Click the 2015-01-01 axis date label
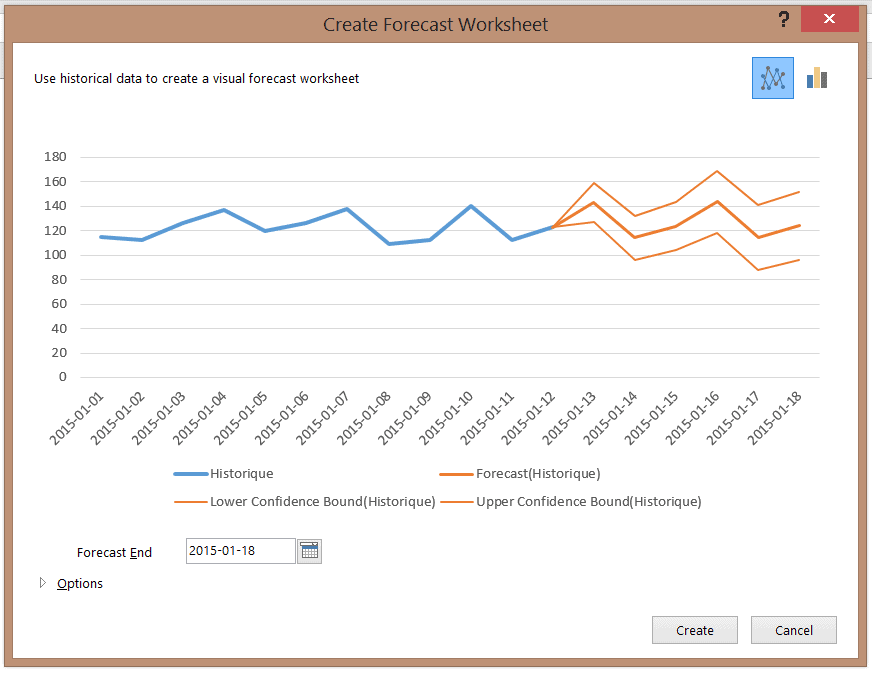The height and width of the screenshot is (674, 872). pyautogui.click(x=78, y=418)
